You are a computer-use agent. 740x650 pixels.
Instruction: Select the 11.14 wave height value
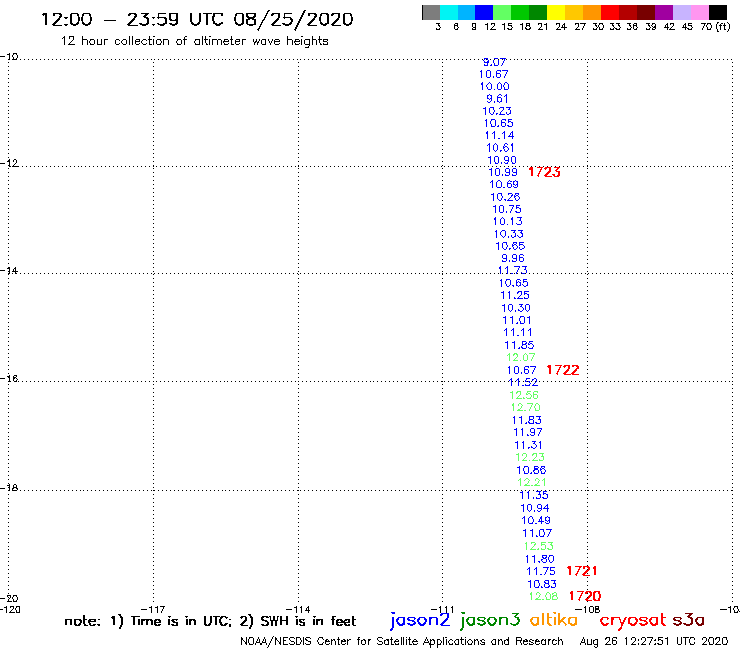499,135
